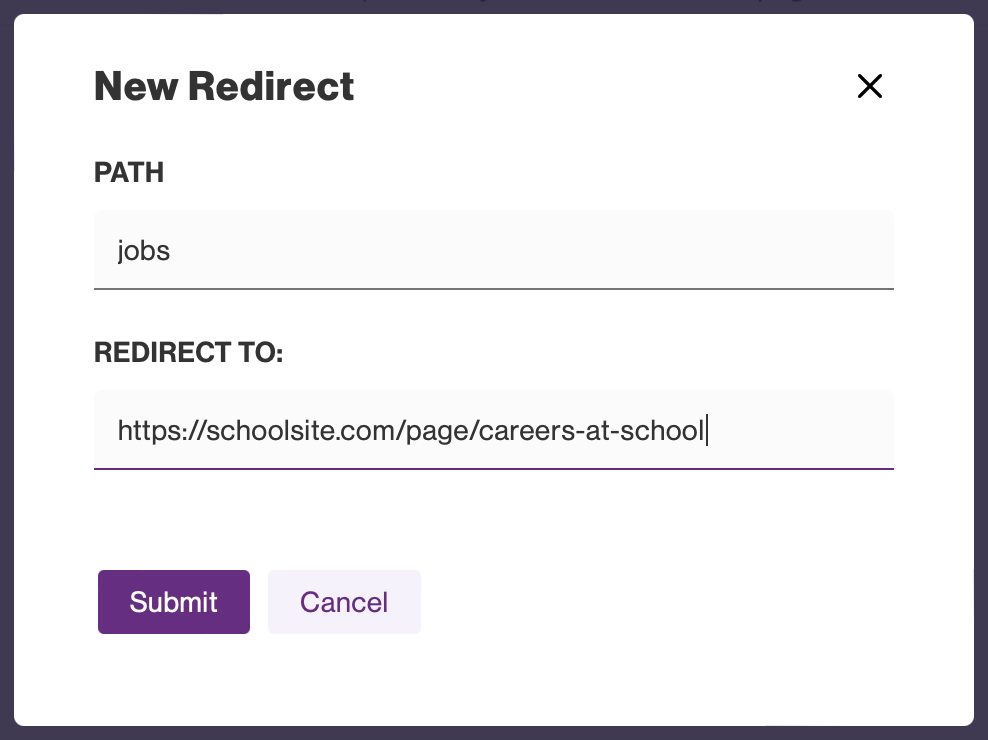
Task: Click the REDIRECT TO: label
Action: (189, 353)
